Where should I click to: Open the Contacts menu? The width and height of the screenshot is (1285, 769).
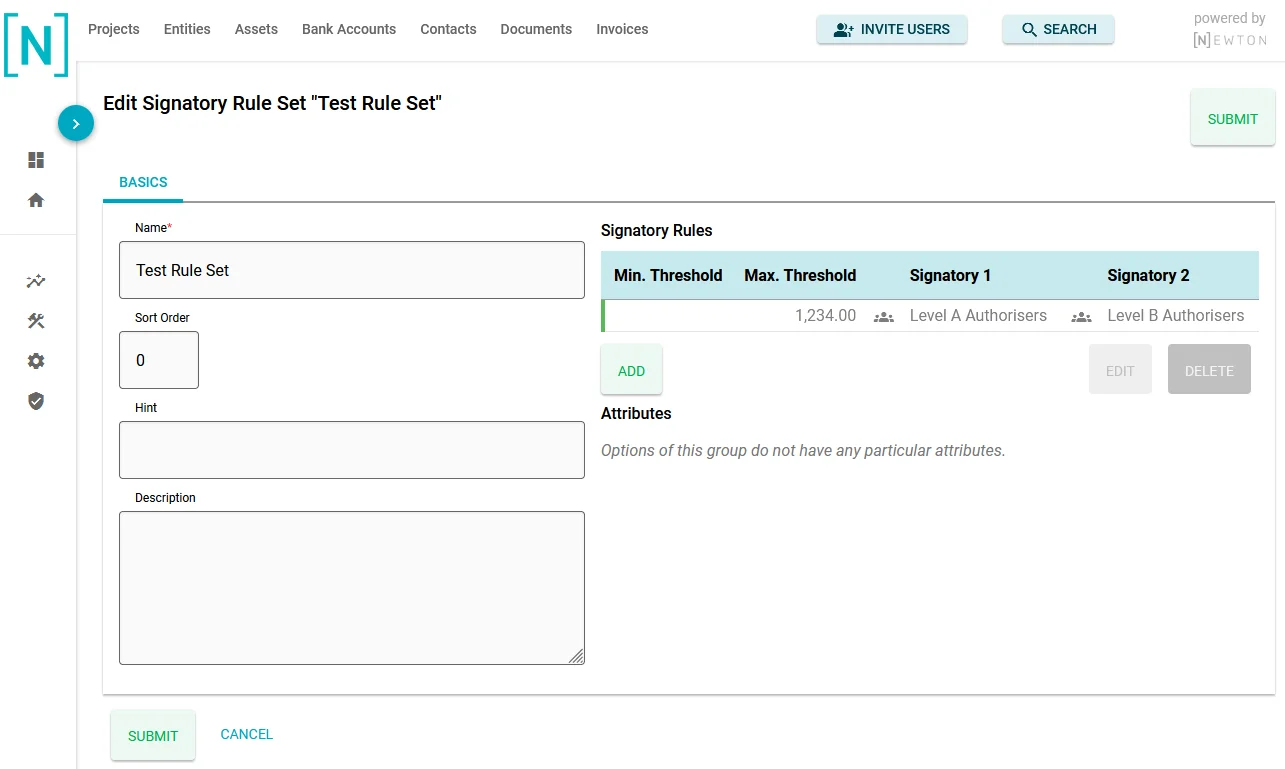click(448, 29)
